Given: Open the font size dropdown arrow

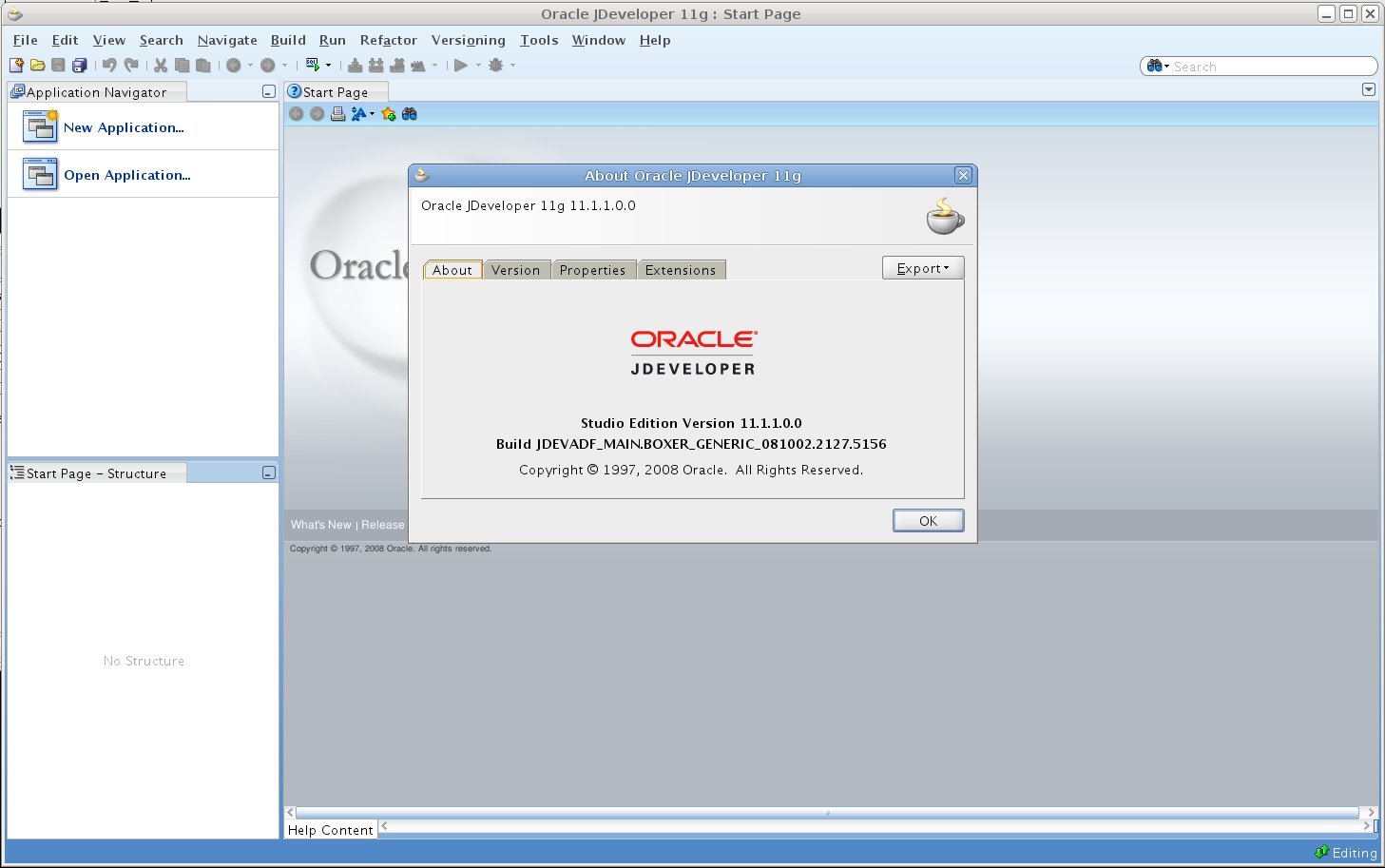Looking at the screenshot, I should [x=372, y=114].
